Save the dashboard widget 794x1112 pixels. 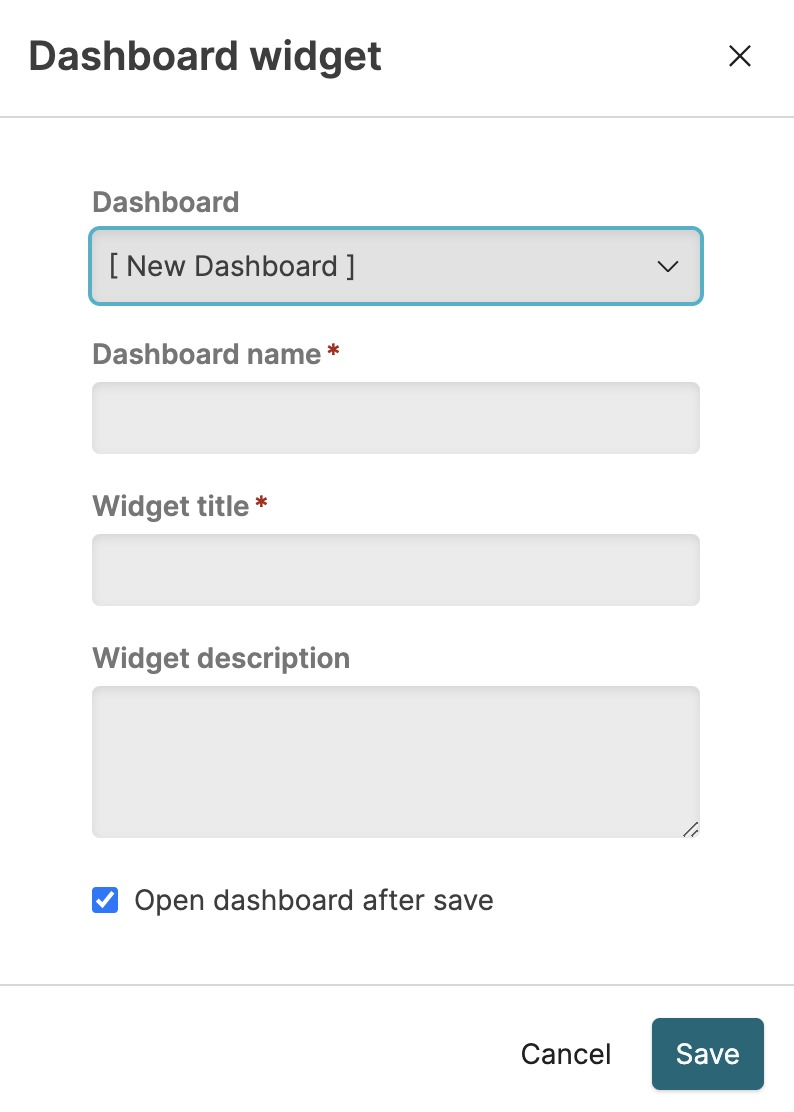click(x=707, y=1053)
